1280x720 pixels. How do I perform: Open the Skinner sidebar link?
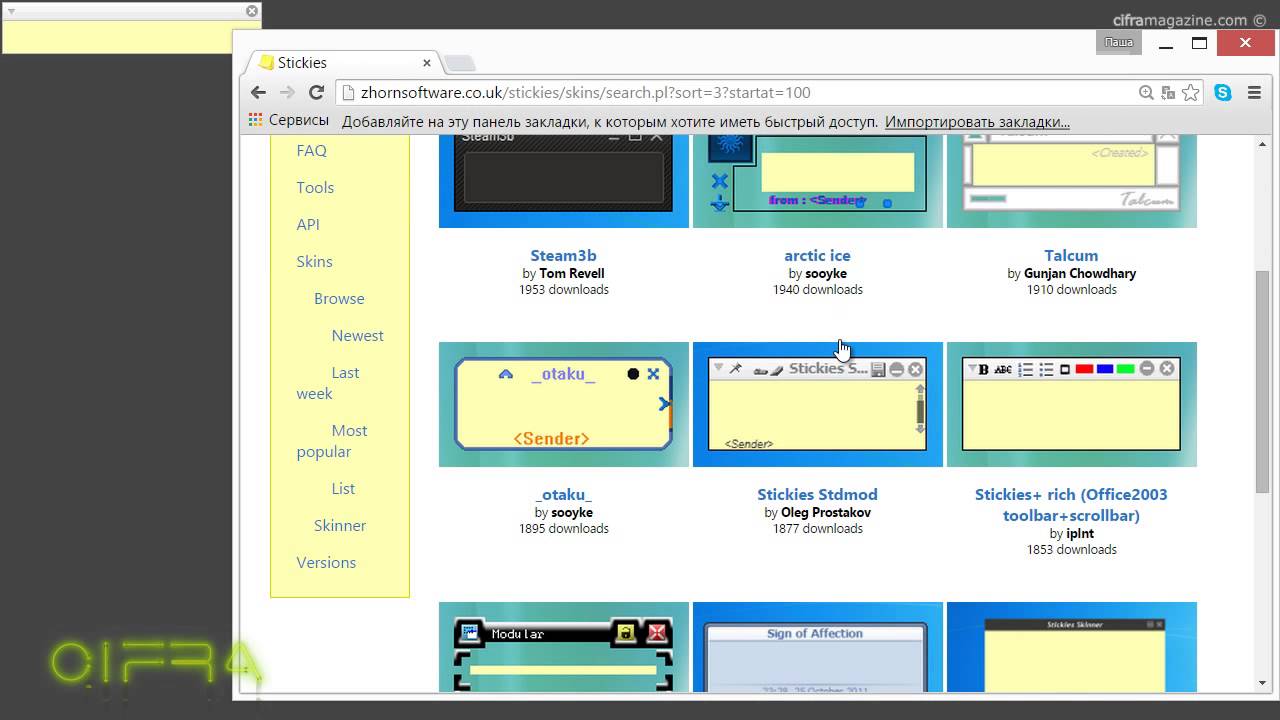pos(340,525)
